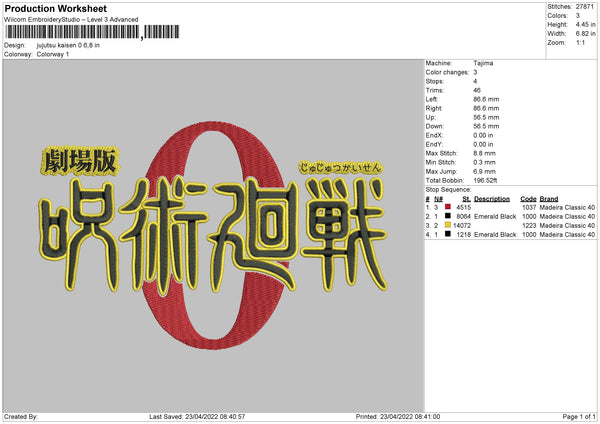Viewport: 600px width, 424px height.
Task: Click the Total Bobbin value '196.52ft'
Action: (x=485, y=180)
